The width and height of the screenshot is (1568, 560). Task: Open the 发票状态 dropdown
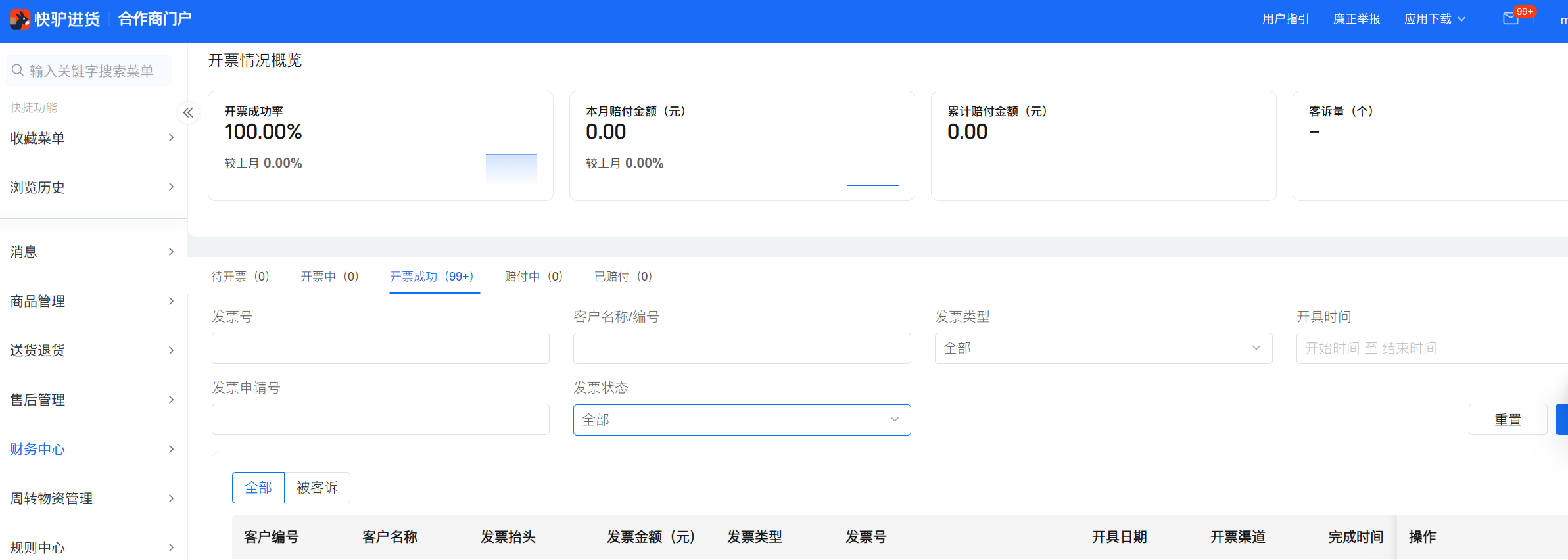coord(742,420)
